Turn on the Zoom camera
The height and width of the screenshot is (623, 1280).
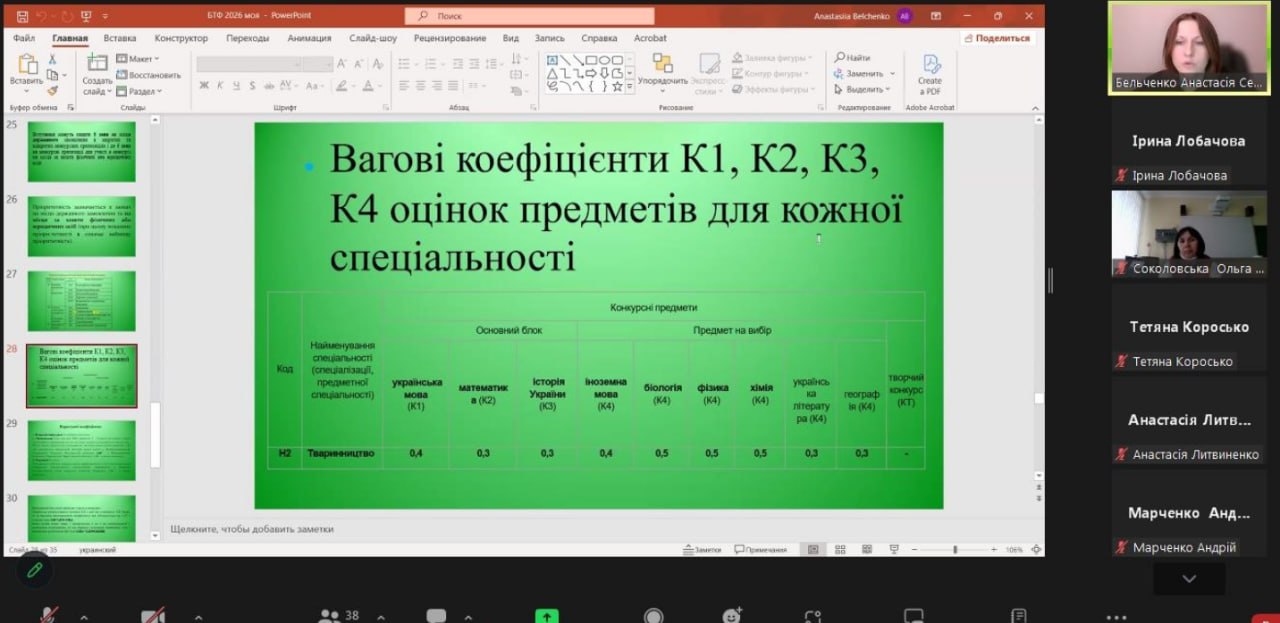pyautogui.click(x=153, y=616)
